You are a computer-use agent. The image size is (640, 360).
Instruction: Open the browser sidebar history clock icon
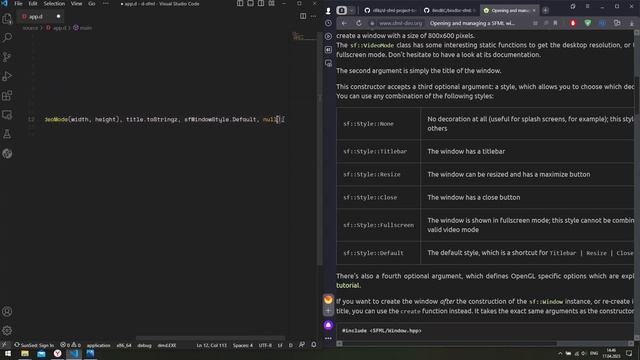328,23
